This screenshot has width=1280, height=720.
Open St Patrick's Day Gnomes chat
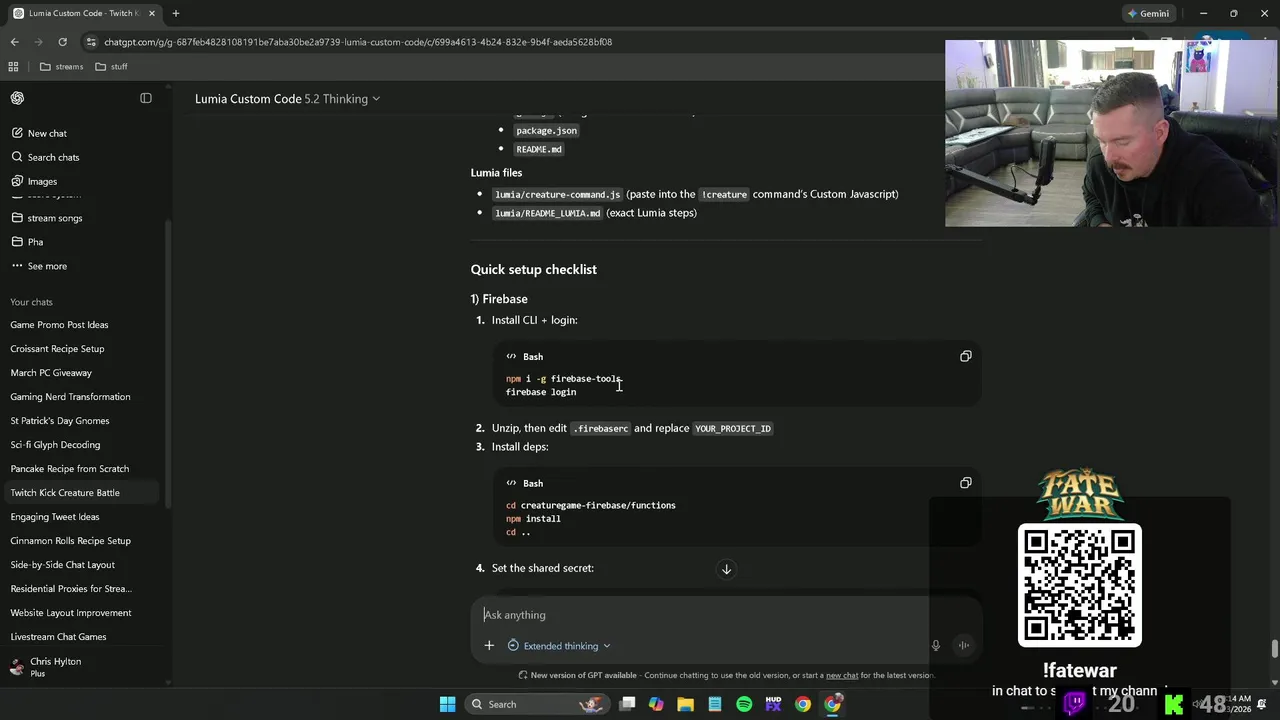pyautogui.click(x=60, y=421)
